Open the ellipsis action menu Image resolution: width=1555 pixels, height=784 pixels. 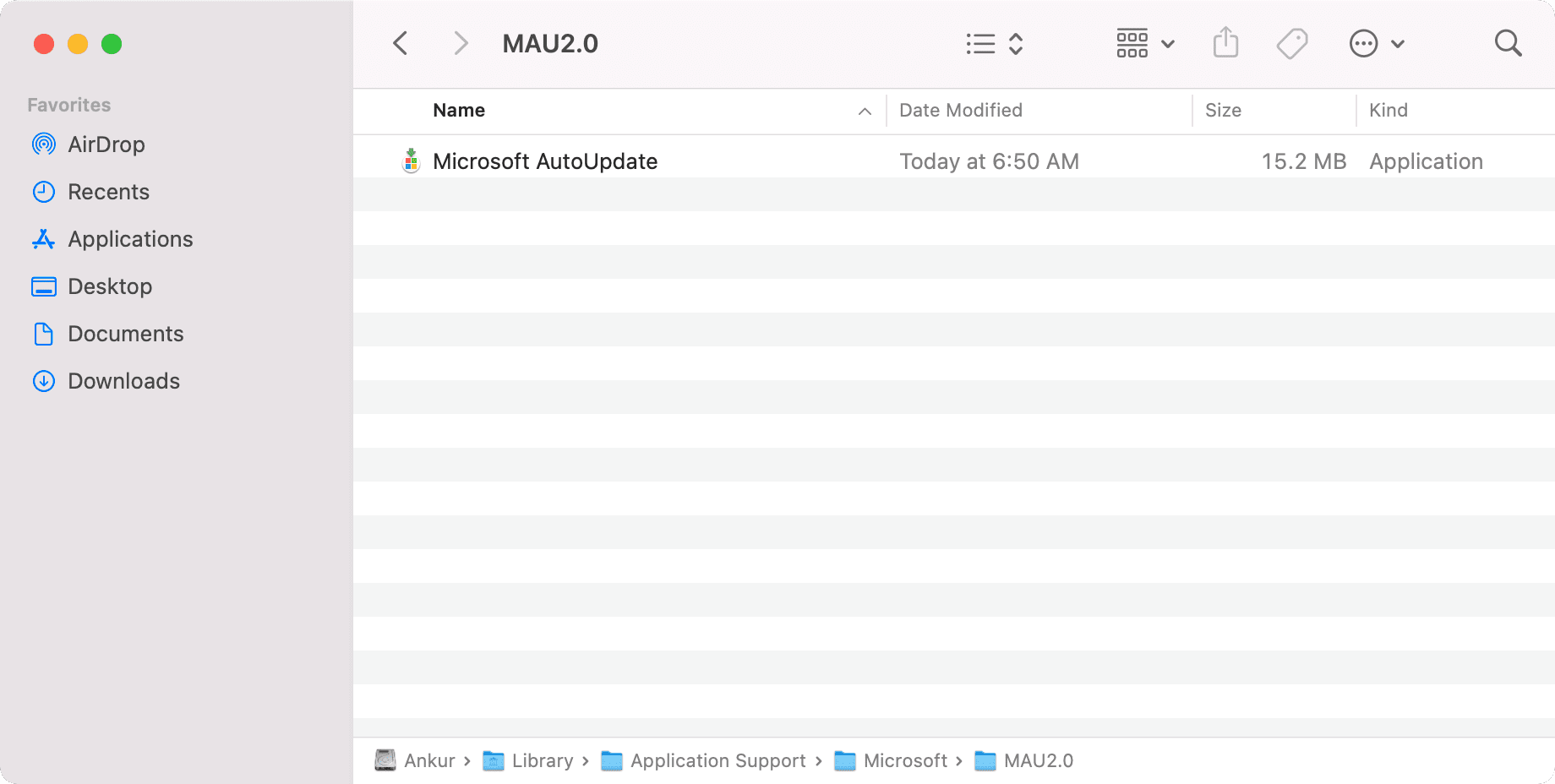point(1377,43)
